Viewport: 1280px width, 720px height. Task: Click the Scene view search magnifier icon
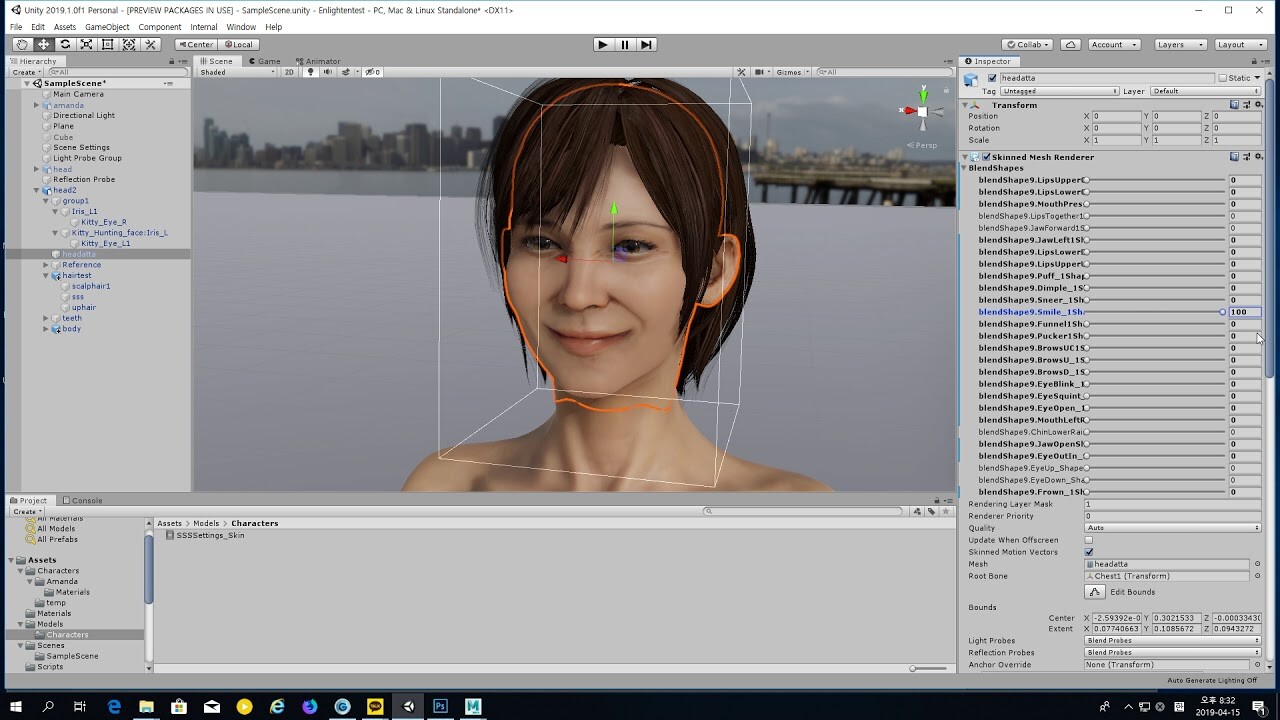(823, 71)
